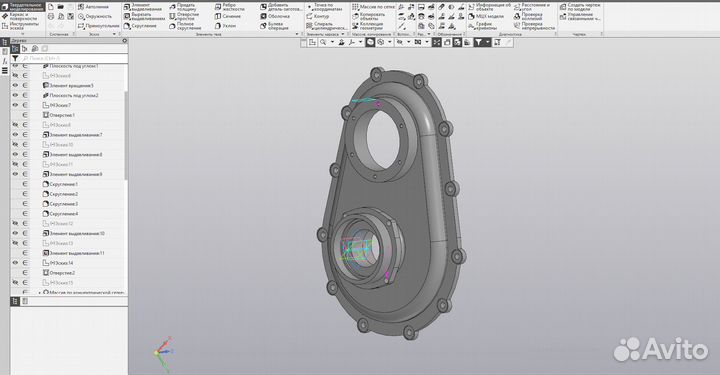
Task: Measure with Расстояние и угол tool
Action: pos(532,6)
